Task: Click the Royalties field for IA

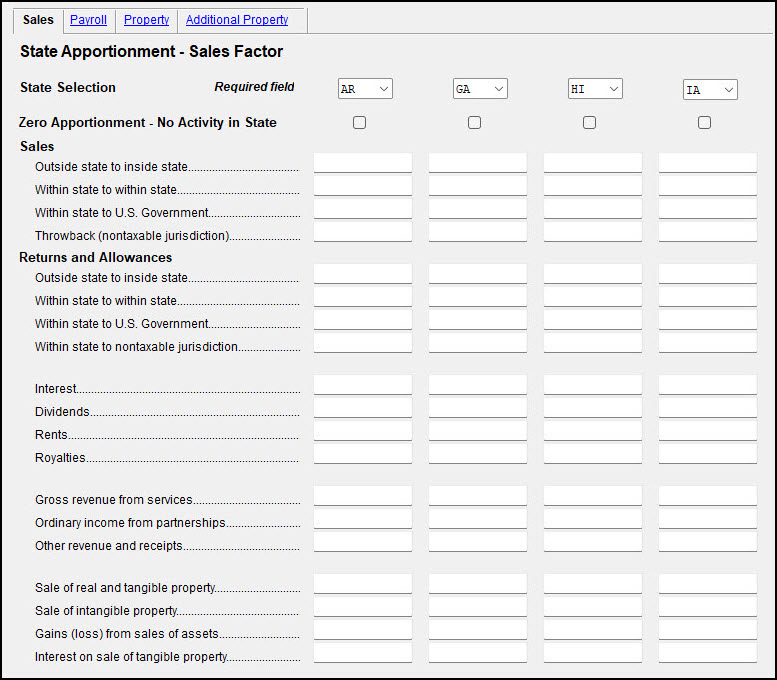Action: [708, 453]
